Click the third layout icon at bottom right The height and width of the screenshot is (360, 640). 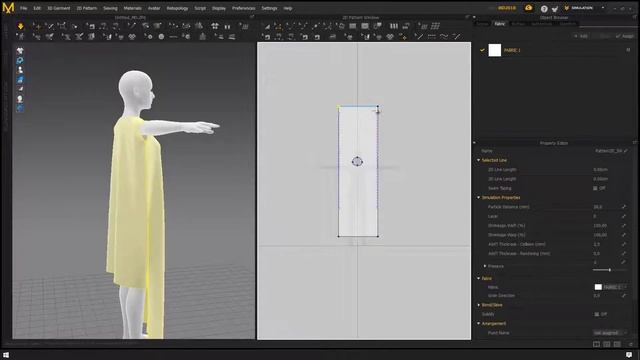pos(617,344)
